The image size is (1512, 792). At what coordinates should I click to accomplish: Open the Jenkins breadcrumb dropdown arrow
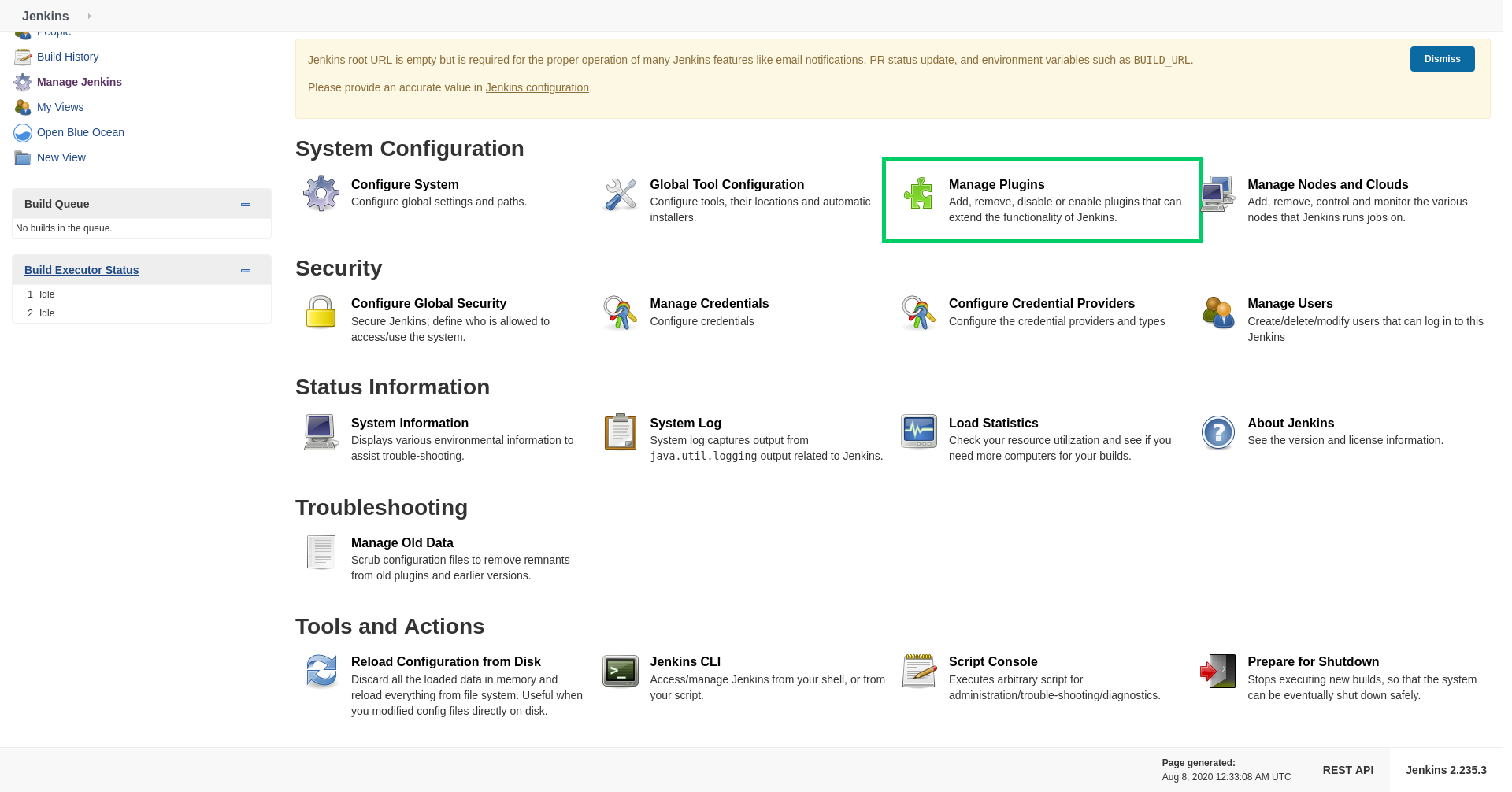click(89, 16)
